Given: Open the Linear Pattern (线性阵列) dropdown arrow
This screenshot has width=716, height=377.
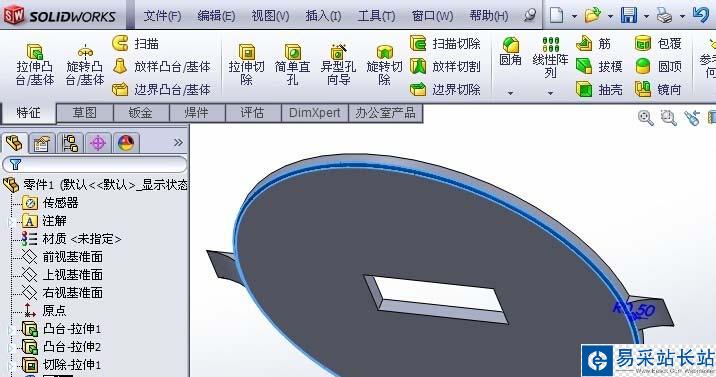Looking at the screenshot, I should [550, 93].
